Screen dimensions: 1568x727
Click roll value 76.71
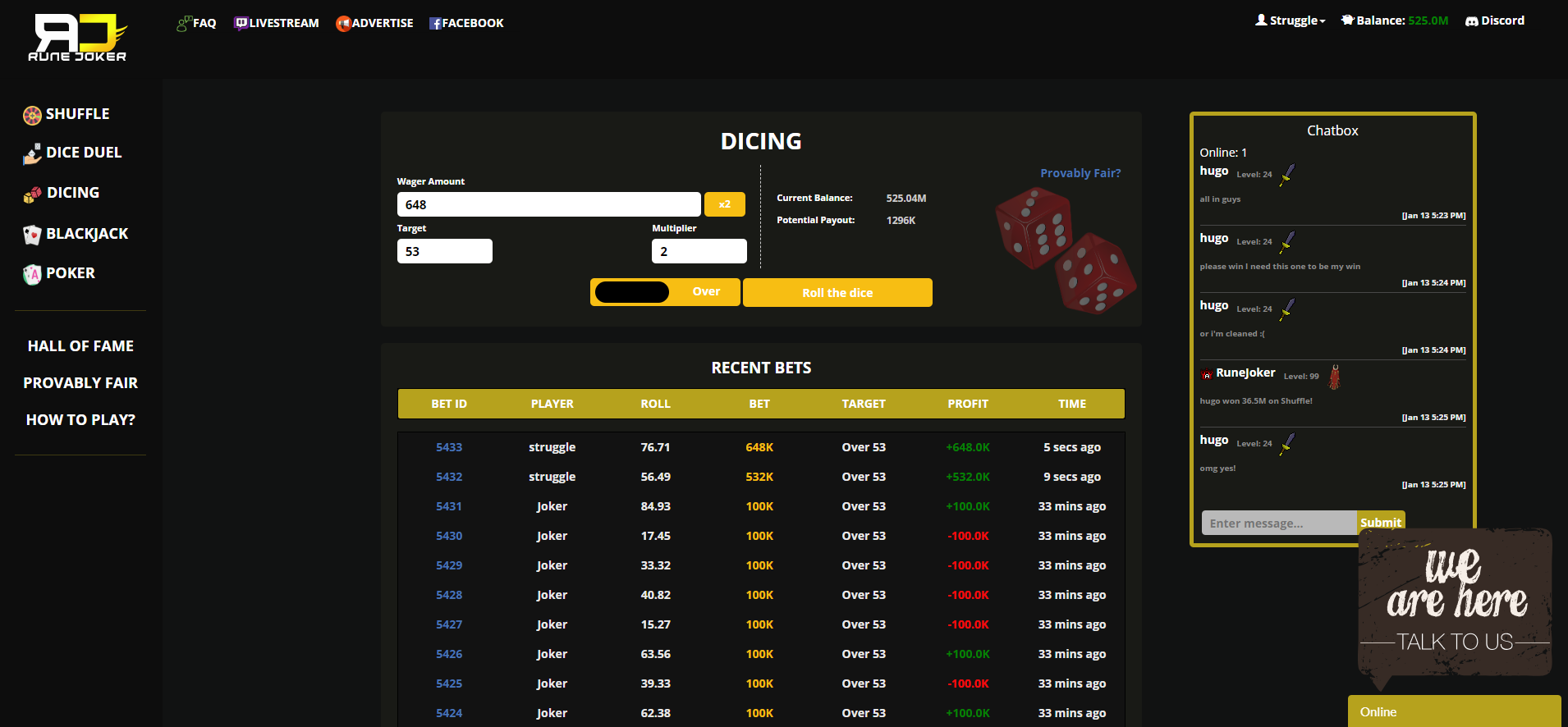(656, 447)
